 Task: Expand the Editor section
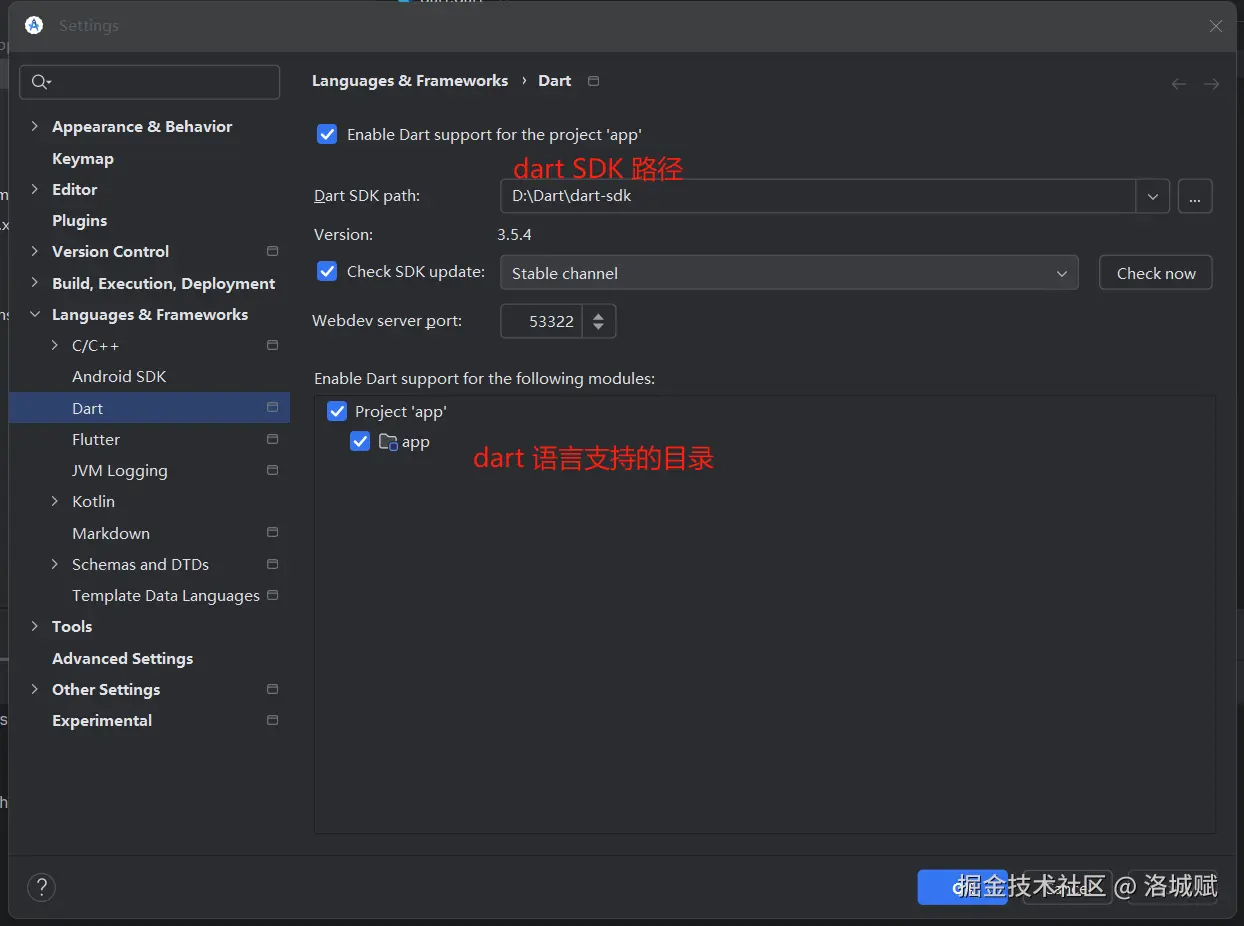coord(35,189)
